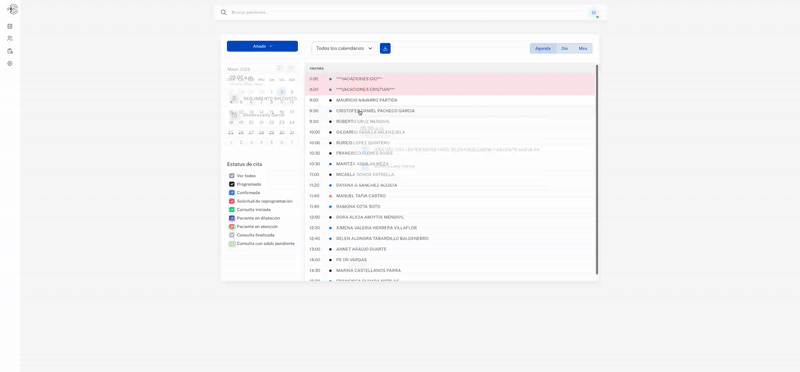Open BELEN ALONDRA TABARDILLO BALDENEBRO appointment
The image size is (800, 372).
[x=450, y=238]
